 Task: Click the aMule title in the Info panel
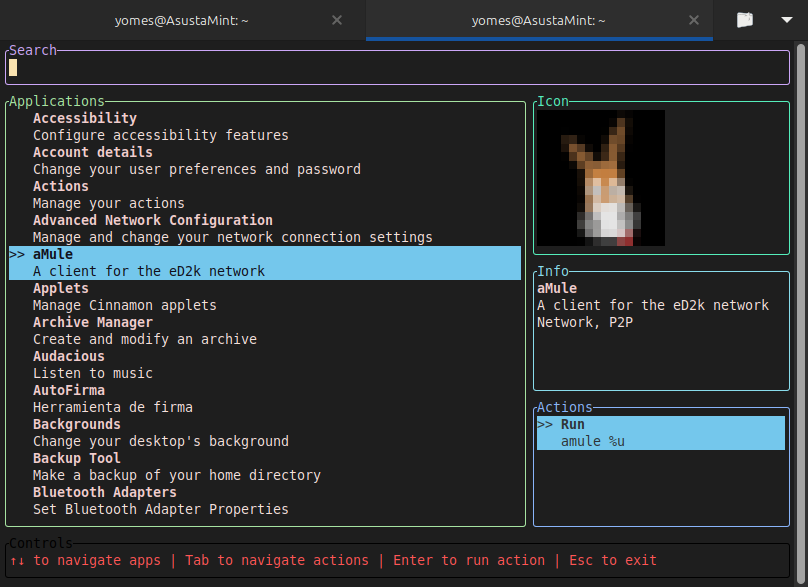tap(557, 288)
